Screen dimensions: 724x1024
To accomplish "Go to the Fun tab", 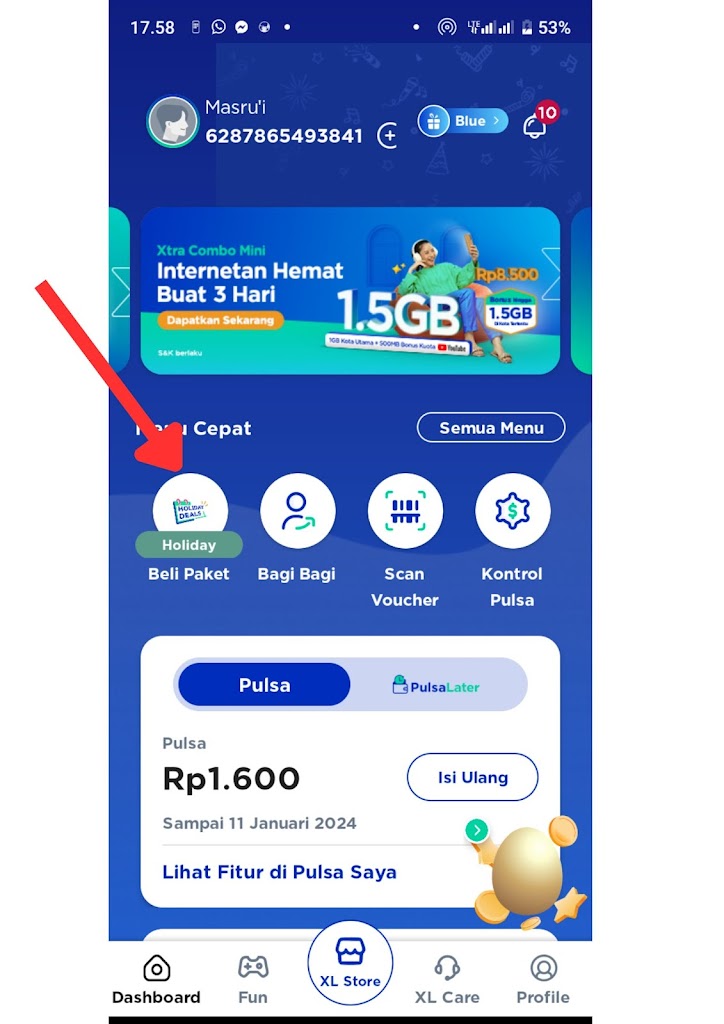I will pyautogui.click(x=253, y=980).
